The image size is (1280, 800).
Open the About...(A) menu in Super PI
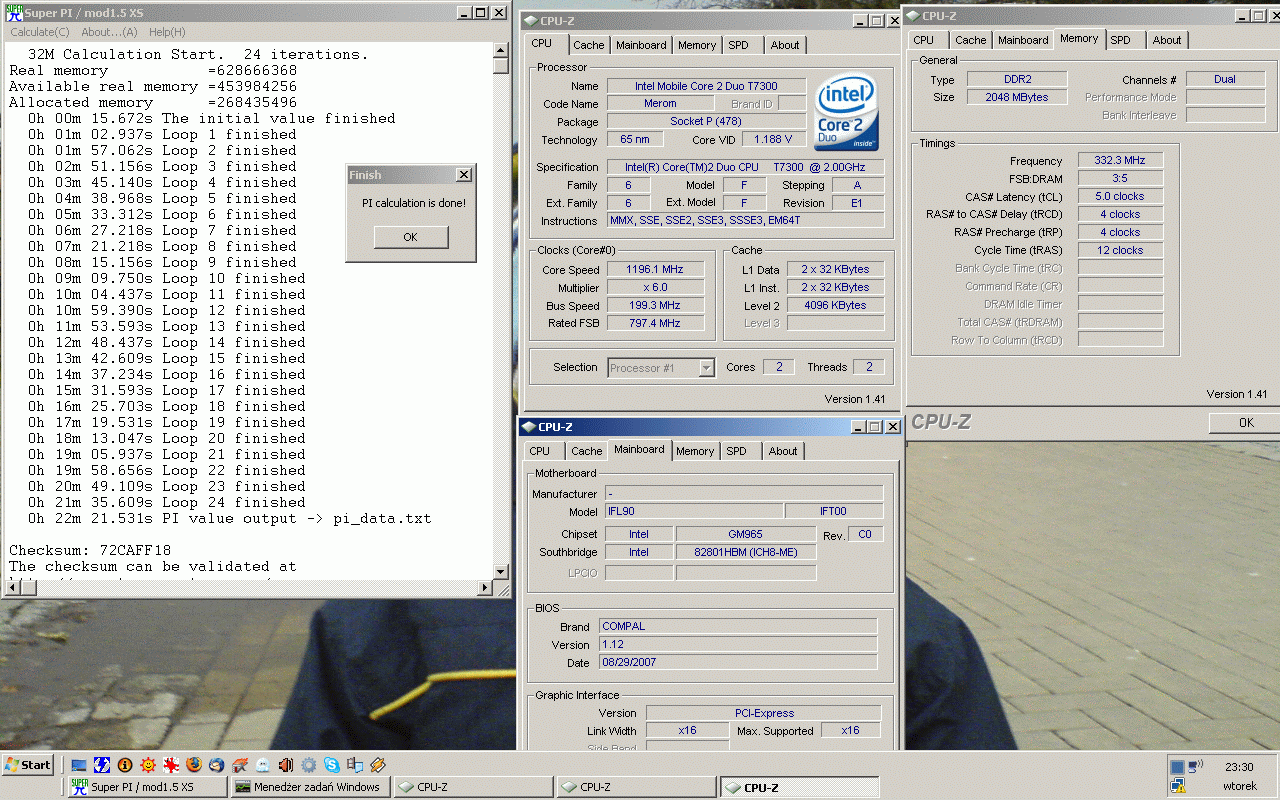pyautogui.click(x=109, y=32)
